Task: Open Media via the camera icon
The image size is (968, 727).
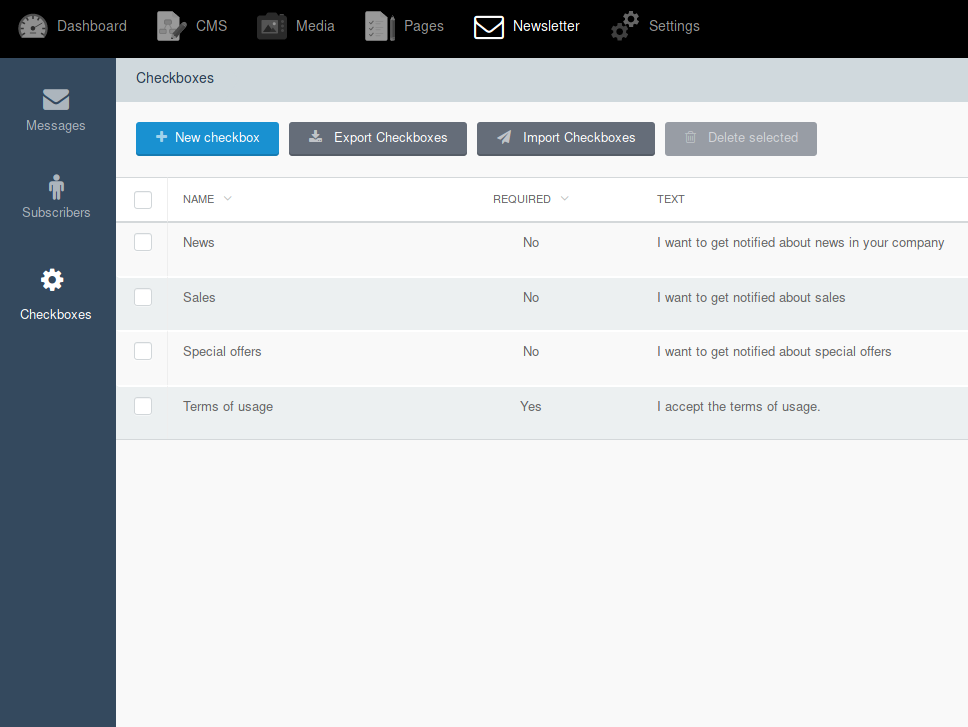Action: [272, 27]
